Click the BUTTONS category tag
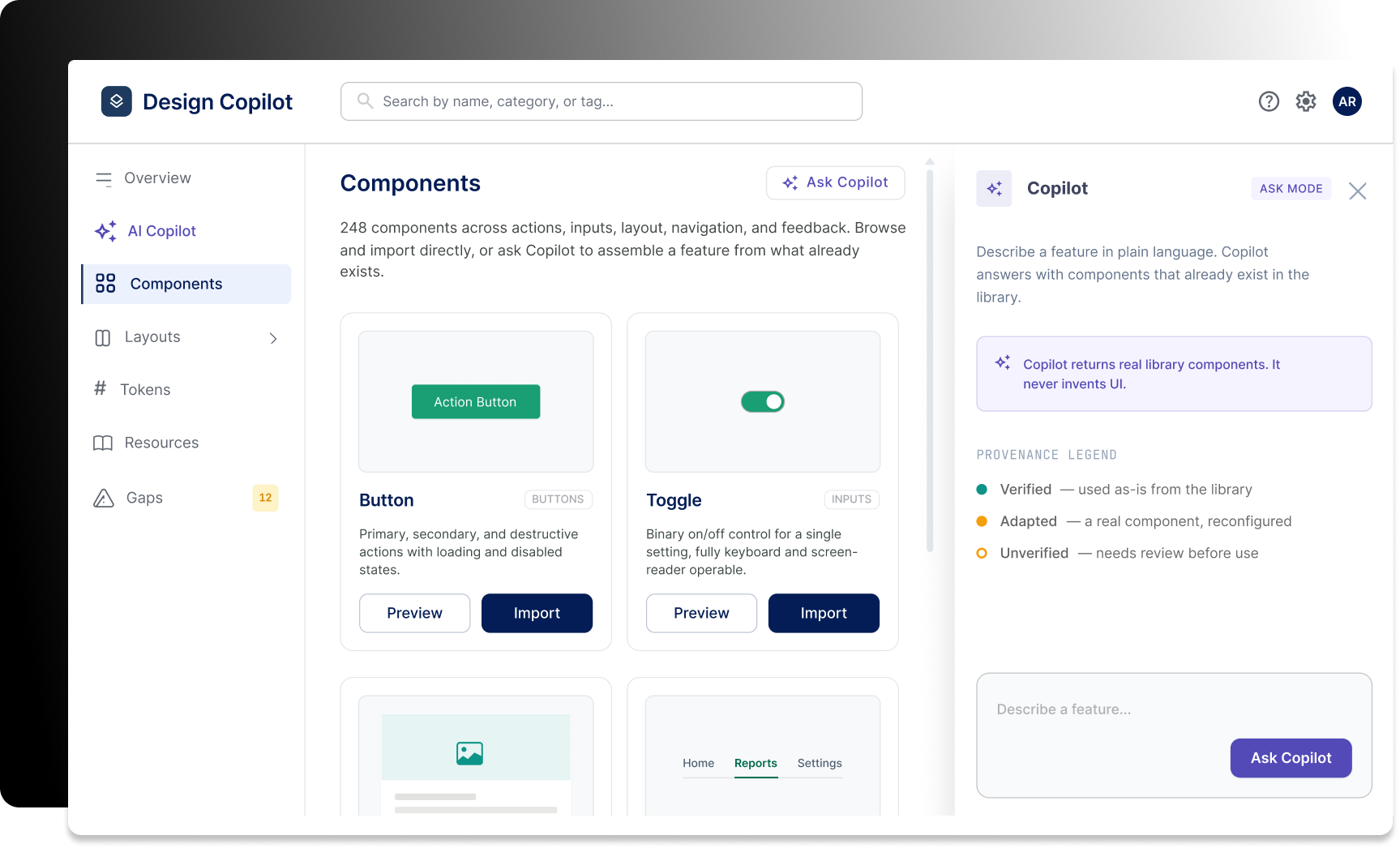This screenshot has width=1400, height=848. click(558, 499)
